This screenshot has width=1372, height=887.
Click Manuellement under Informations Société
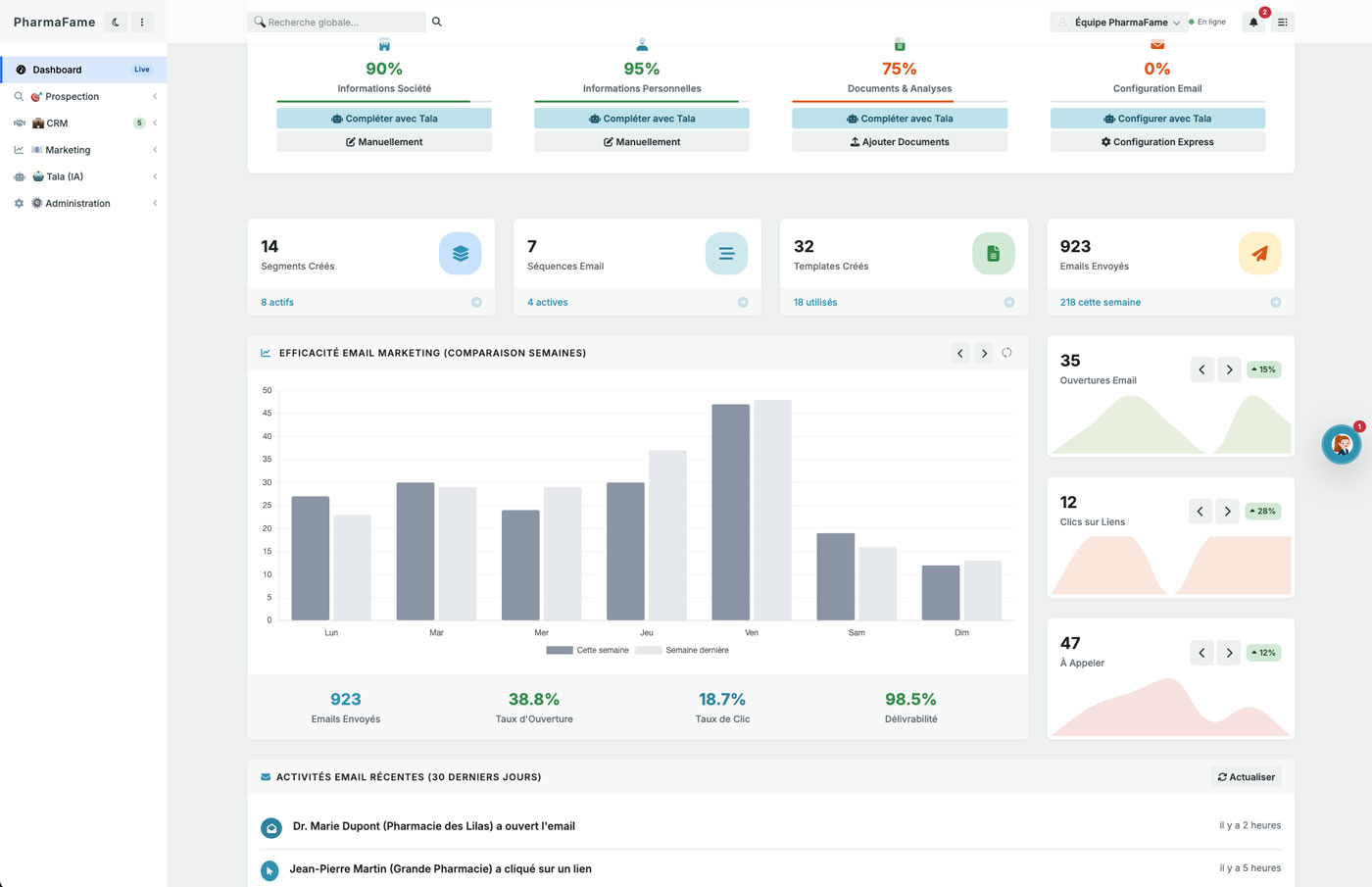(x=384, y=142)
